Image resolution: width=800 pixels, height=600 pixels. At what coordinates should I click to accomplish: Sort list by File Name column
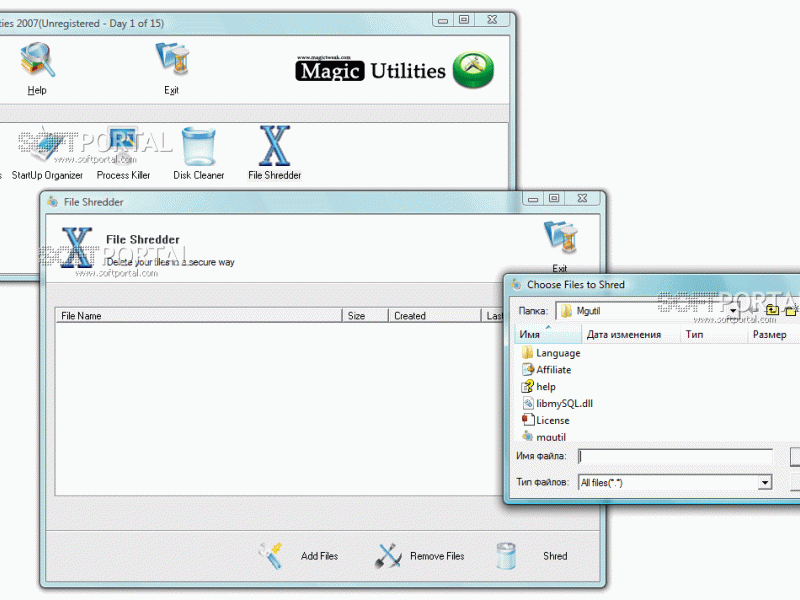[x=198, y=316]
